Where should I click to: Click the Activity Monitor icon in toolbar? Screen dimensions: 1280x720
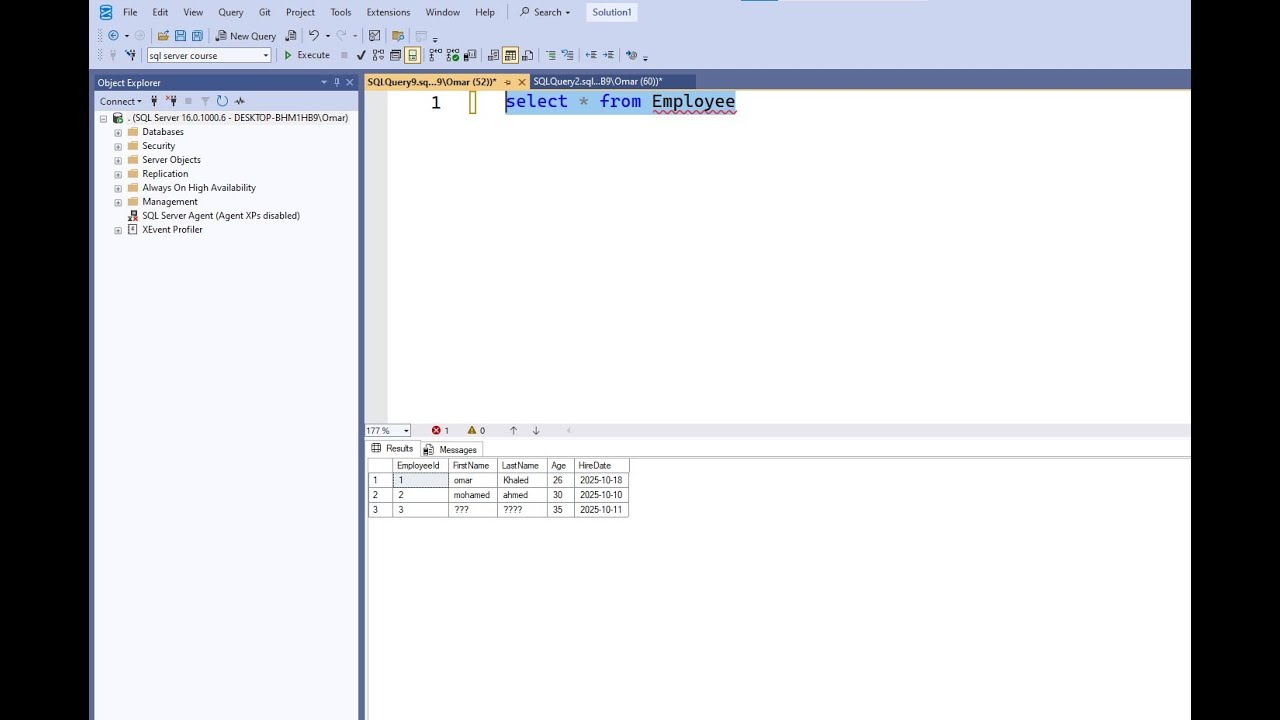click(374, 36)
